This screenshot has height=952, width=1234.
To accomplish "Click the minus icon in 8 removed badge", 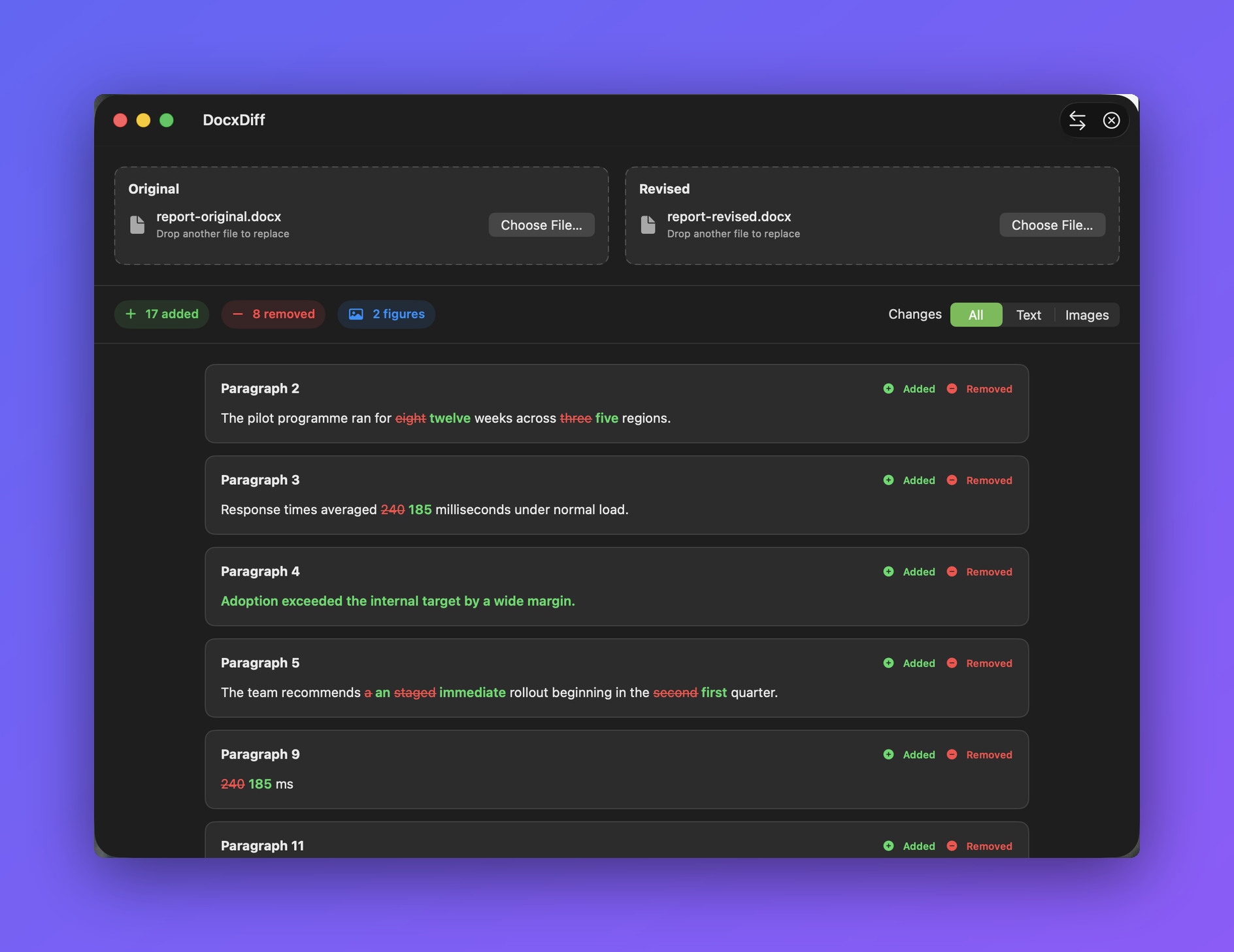I will point(238,314).
